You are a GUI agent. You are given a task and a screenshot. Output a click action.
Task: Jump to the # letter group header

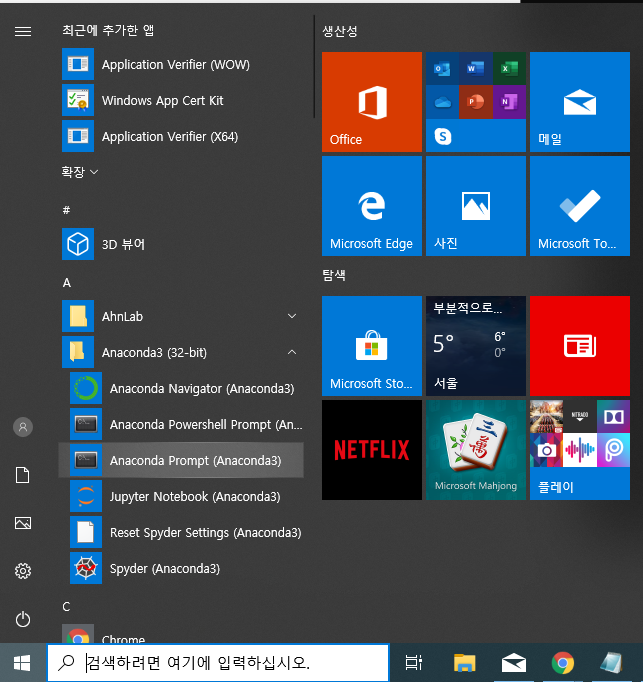point(66,210)
